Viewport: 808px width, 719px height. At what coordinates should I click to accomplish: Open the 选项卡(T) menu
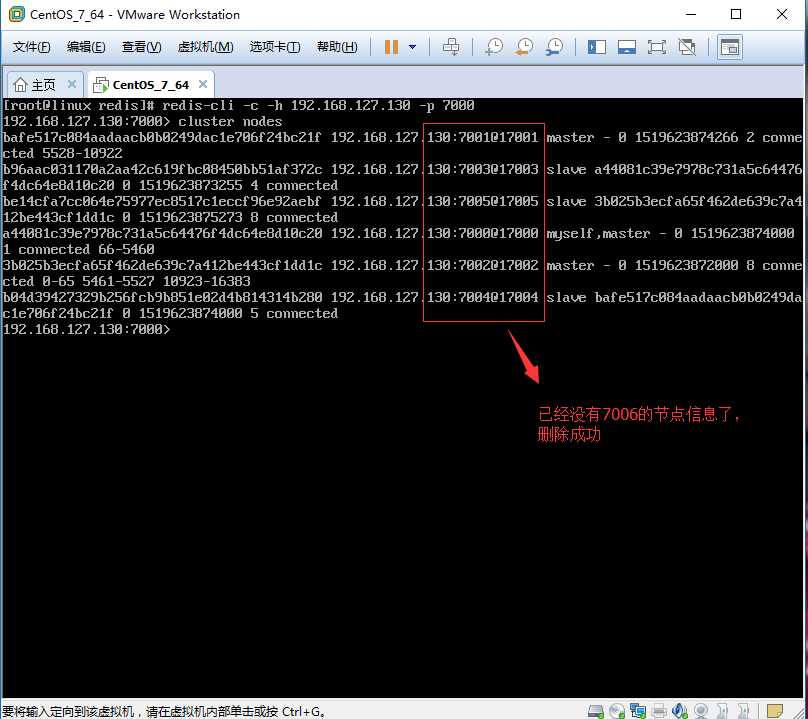click(x=275, y=47)
